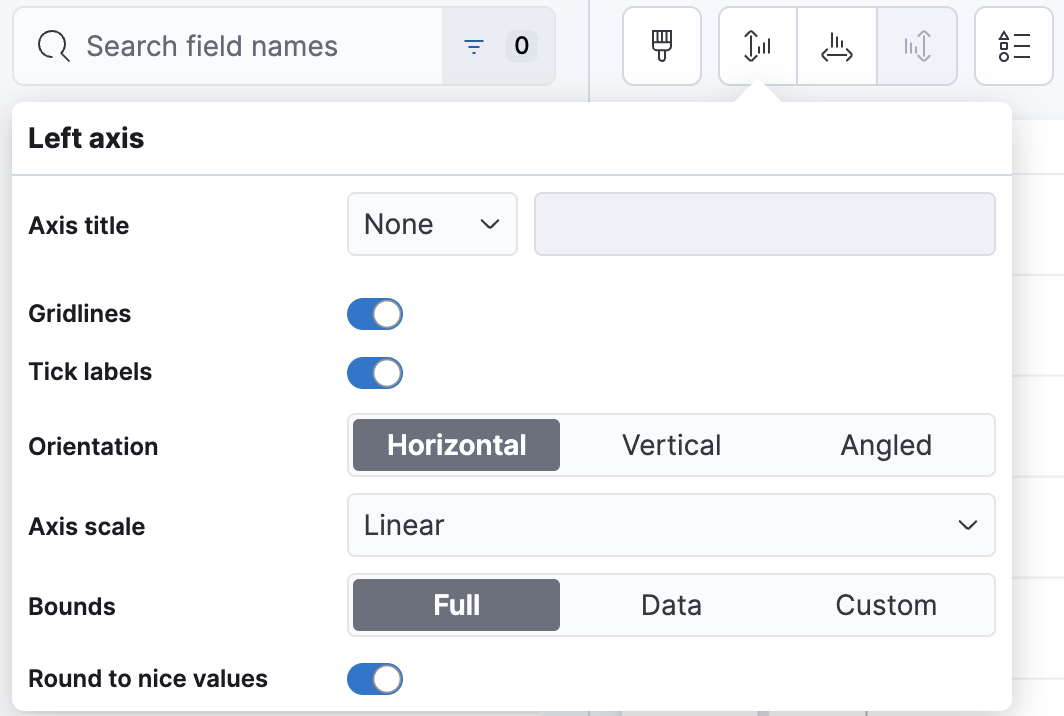This screenshot has height=716, width=1064.
Task: Focus the Search field names box
Action: tap(250, 46)
